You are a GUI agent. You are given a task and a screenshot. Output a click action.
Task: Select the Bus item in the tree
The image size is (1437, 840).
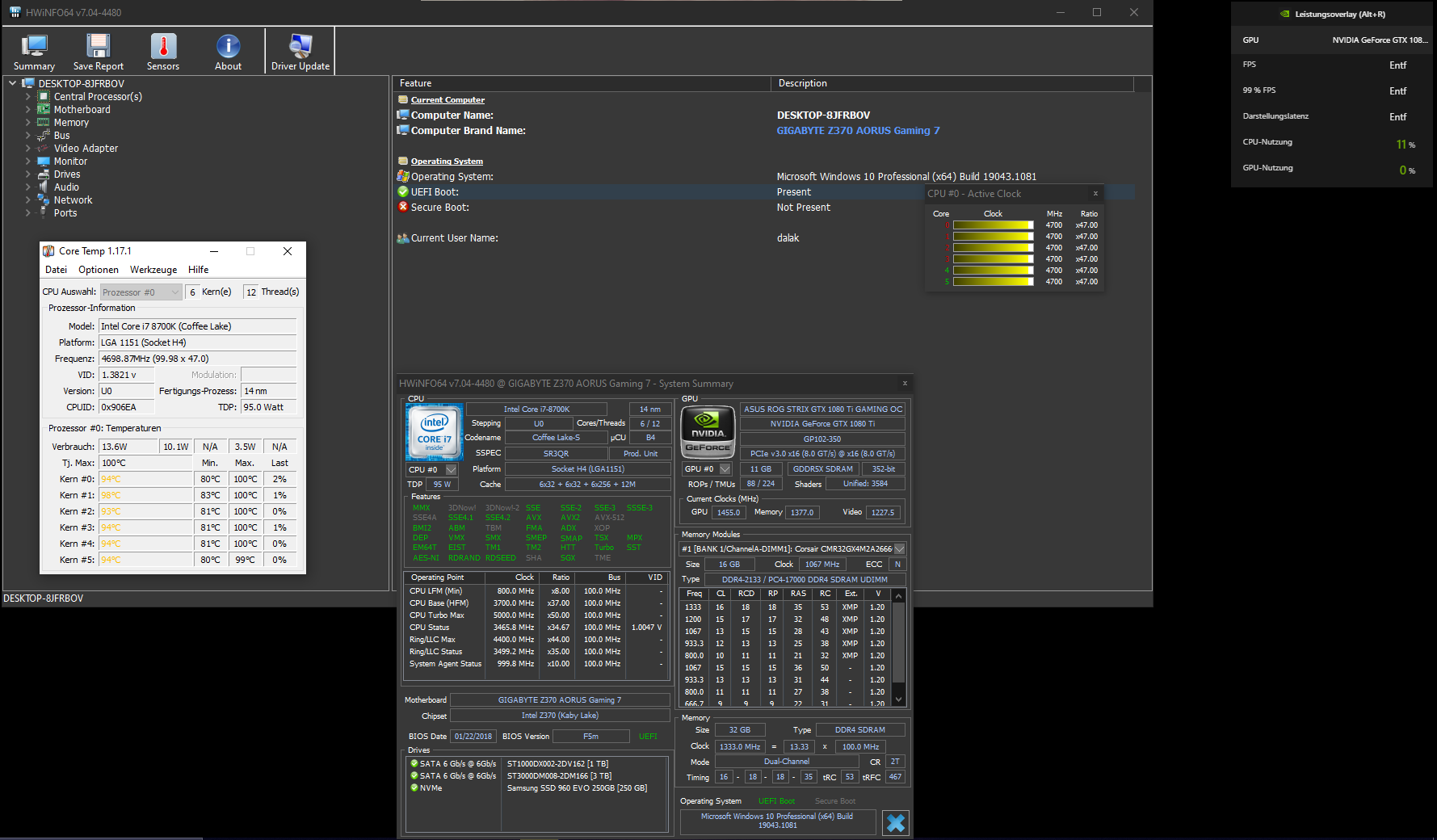tap(62, 136)
